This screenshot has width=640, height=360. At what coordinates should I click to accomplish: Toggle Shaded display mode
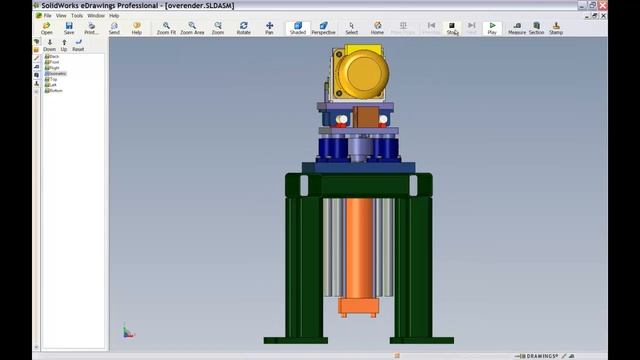click(x=298, y=28)
